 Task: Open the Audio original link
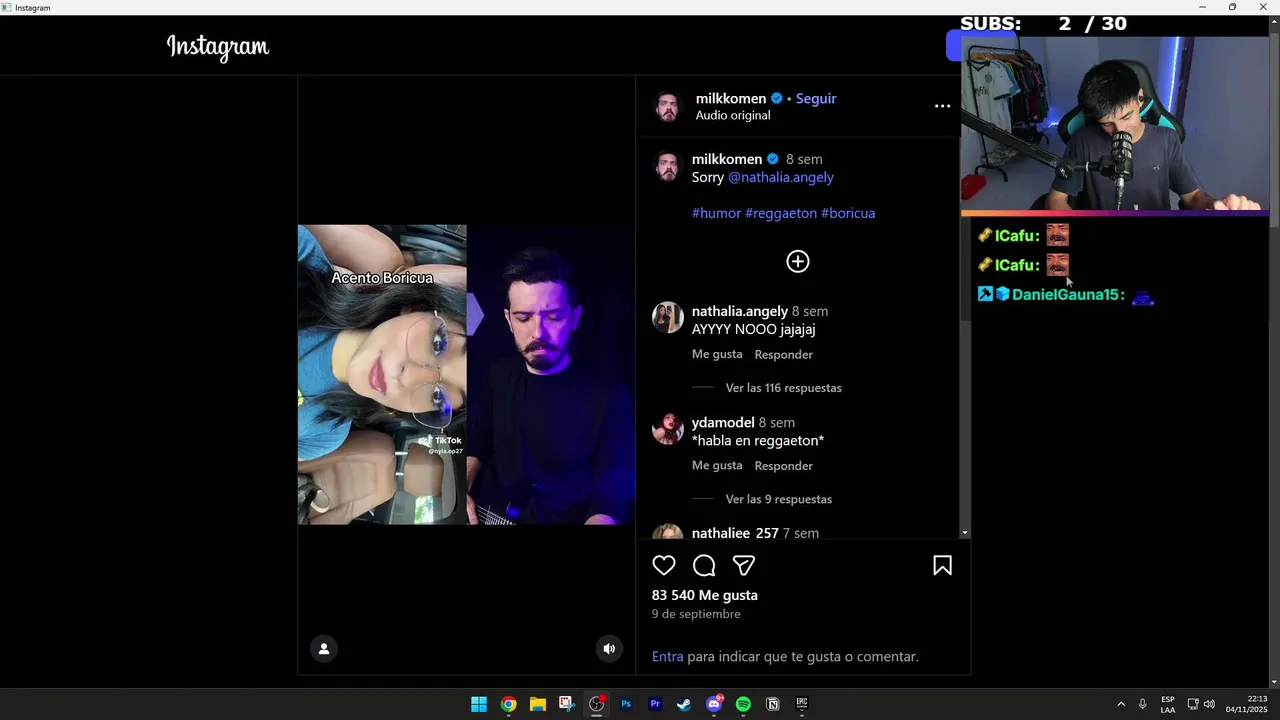(733, 116)
